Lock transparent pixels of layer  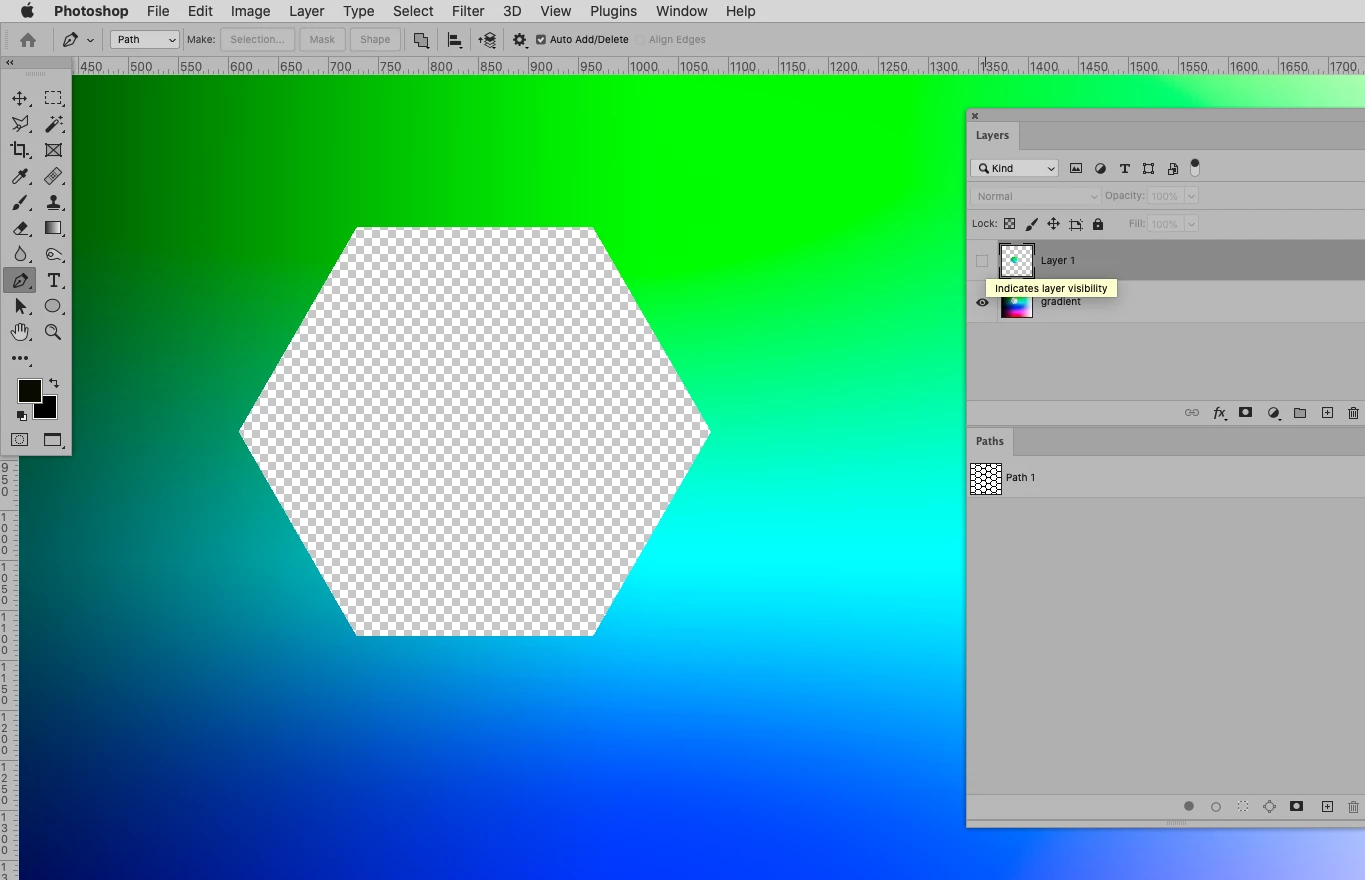tap(1010, 224)
